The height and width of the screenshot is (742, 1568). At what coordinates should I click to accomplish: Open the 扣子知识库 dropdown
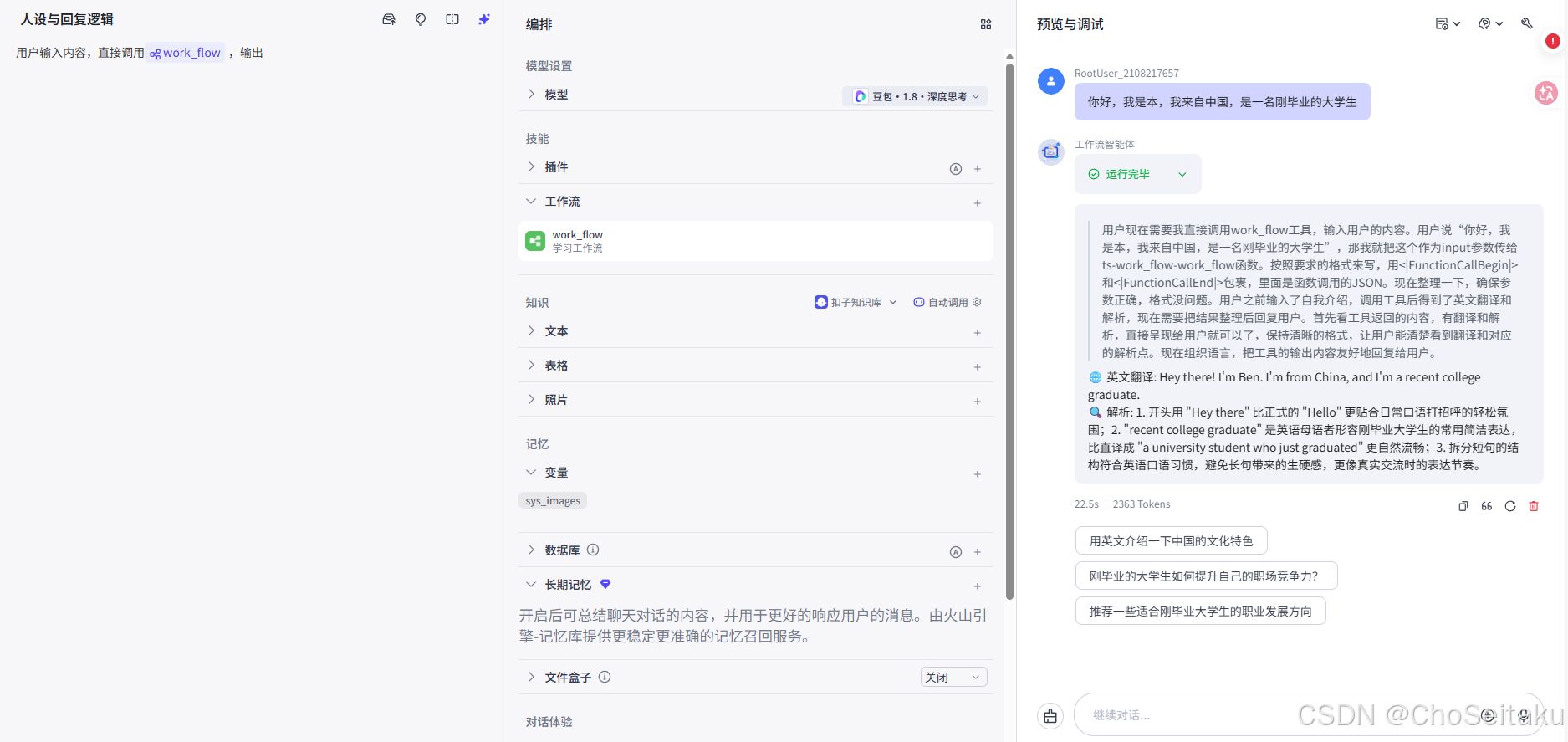pyautogui.click(x=856, y=302)
